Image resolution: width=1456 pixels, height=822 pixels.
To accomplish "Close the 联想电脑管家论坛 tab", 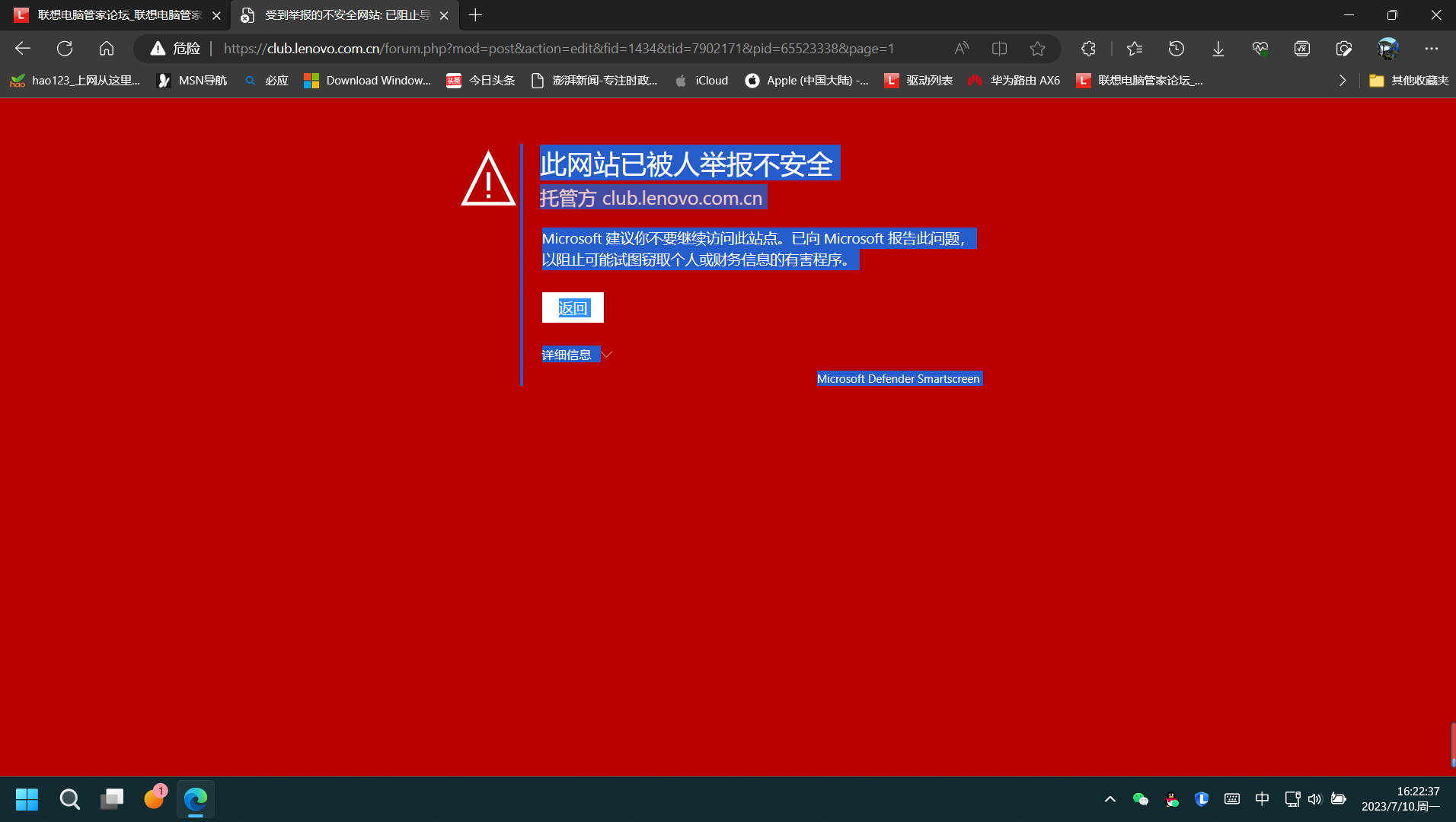I will pyautogui.click(x=216, y=15).
